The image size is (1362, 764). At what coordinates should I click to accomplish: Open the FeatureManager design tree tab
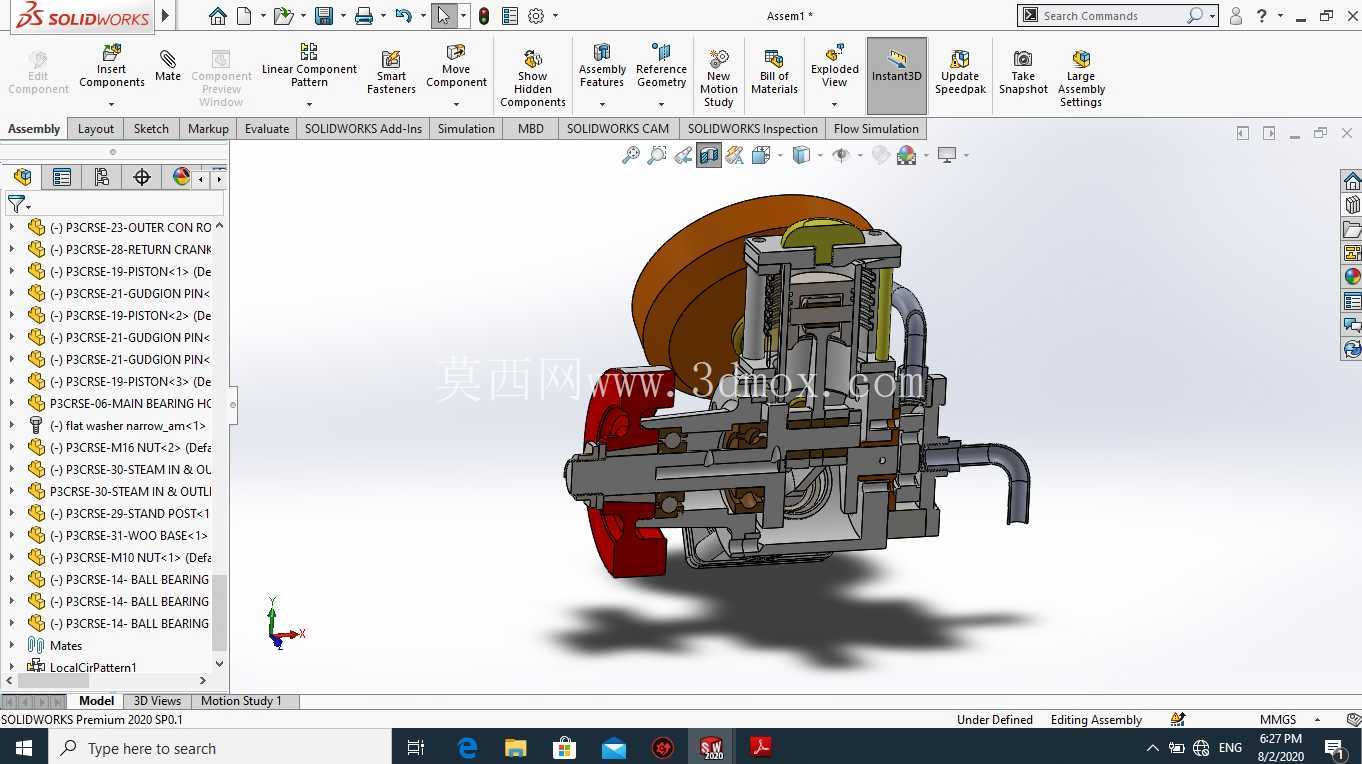(22, 177)
